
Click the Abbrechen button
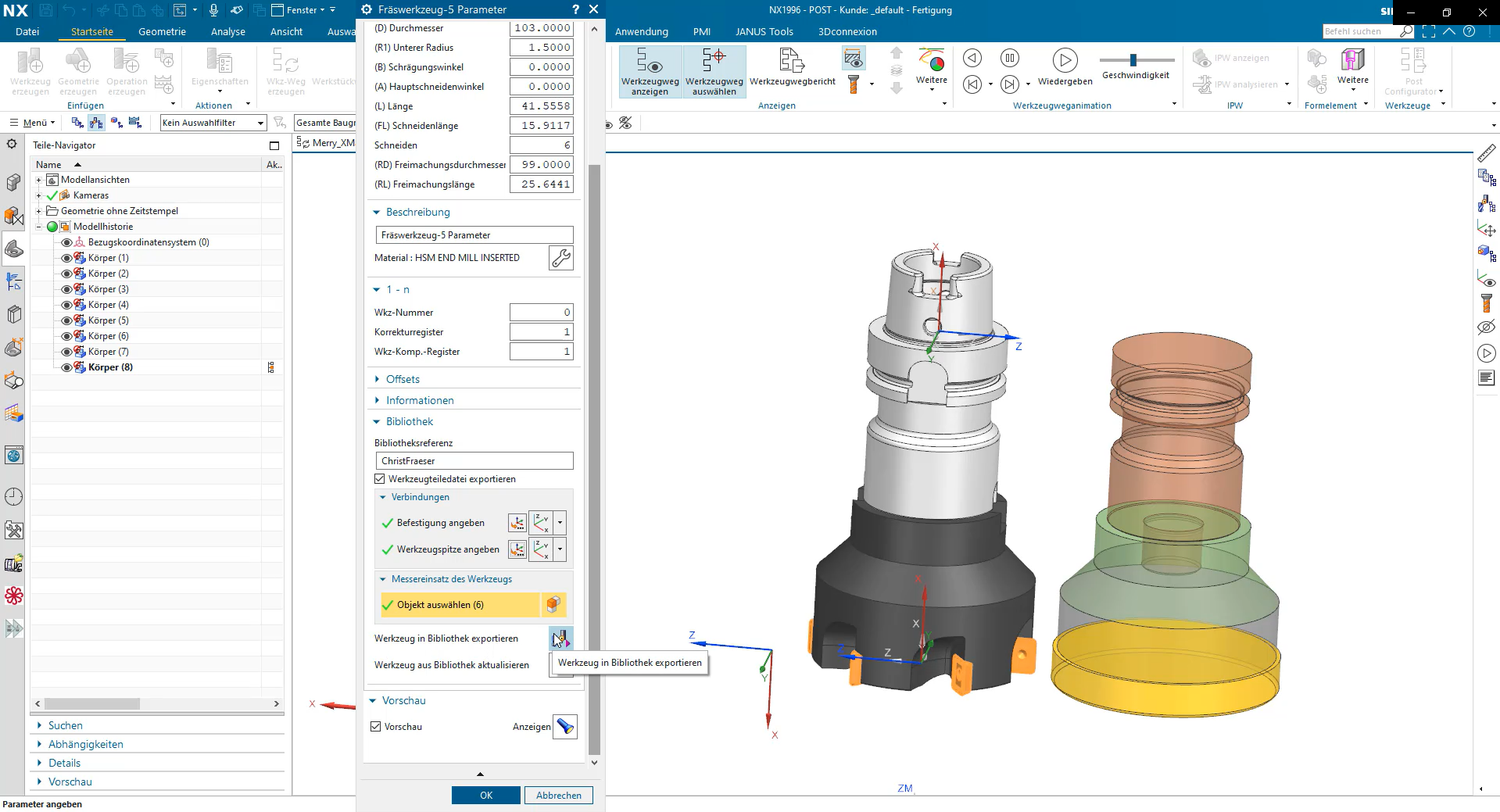point(559,795)
